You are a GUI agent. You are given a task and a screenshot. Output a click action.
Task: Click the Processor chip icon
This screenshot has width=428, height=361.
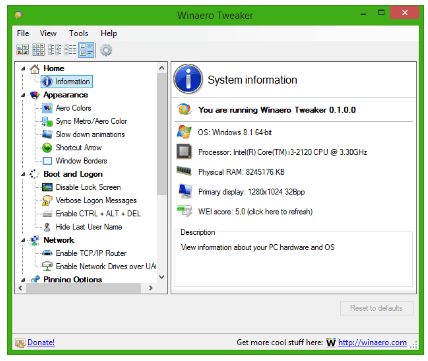pos(184,152)
